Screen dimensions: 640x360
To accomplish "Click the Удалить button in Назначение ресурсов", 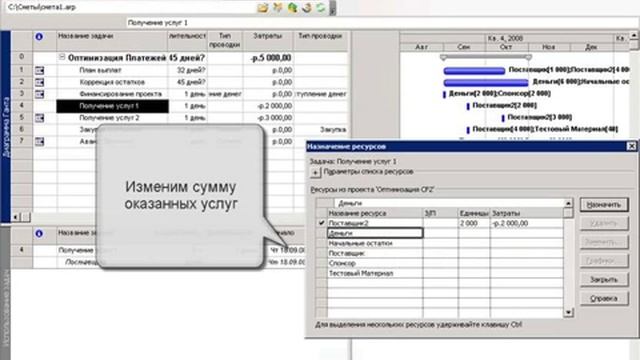I will click(604, 223).
